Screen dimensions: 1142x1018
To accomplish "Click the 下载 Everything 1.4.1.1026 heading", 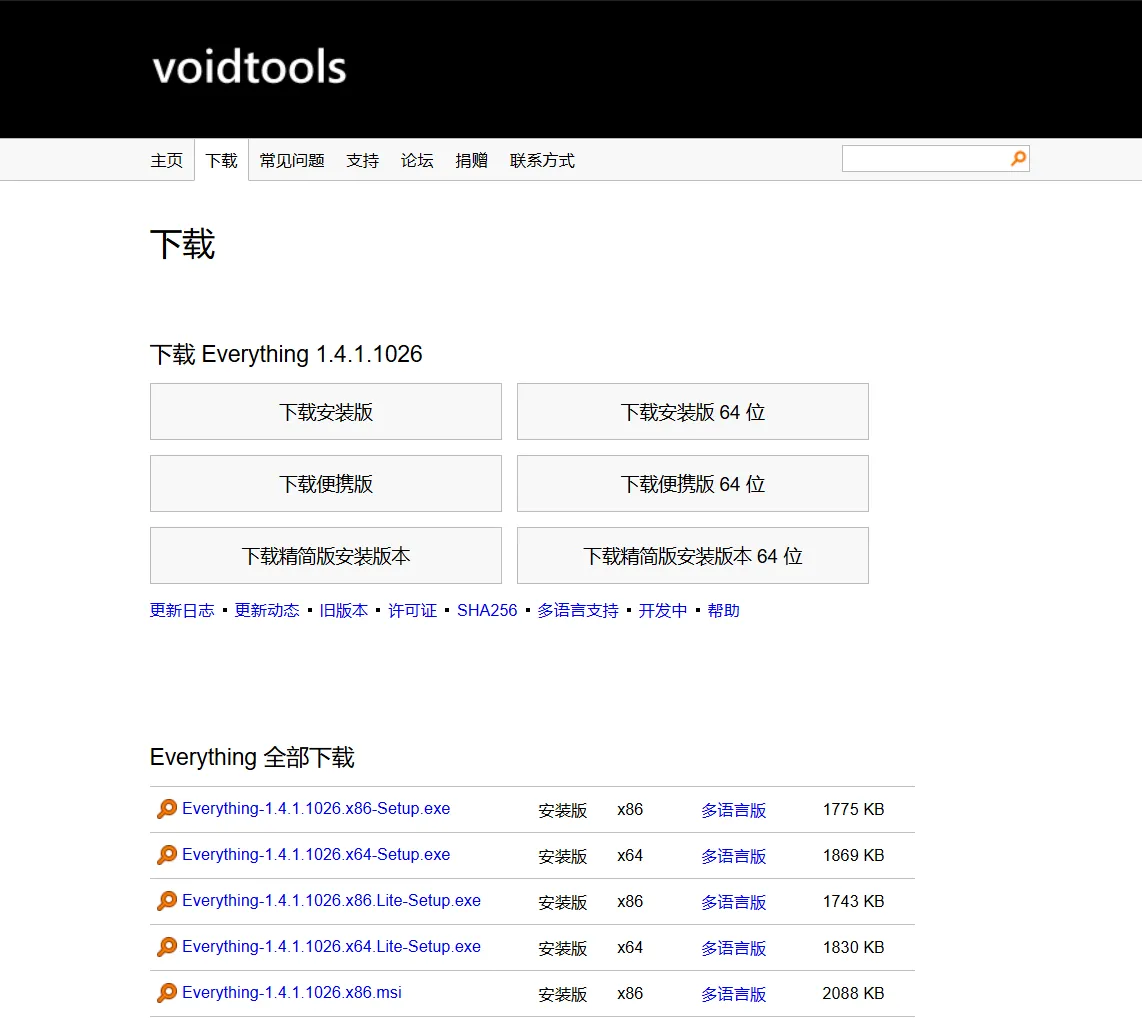I will click(x=286, y=354).
